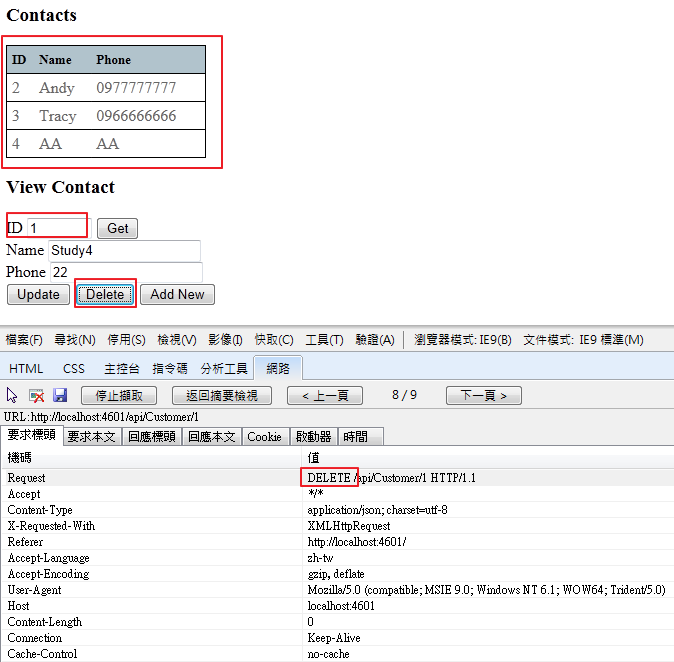This screenshot has height=662, width=674.
Task: Click the 值 value column header
Action: (313, 457)
